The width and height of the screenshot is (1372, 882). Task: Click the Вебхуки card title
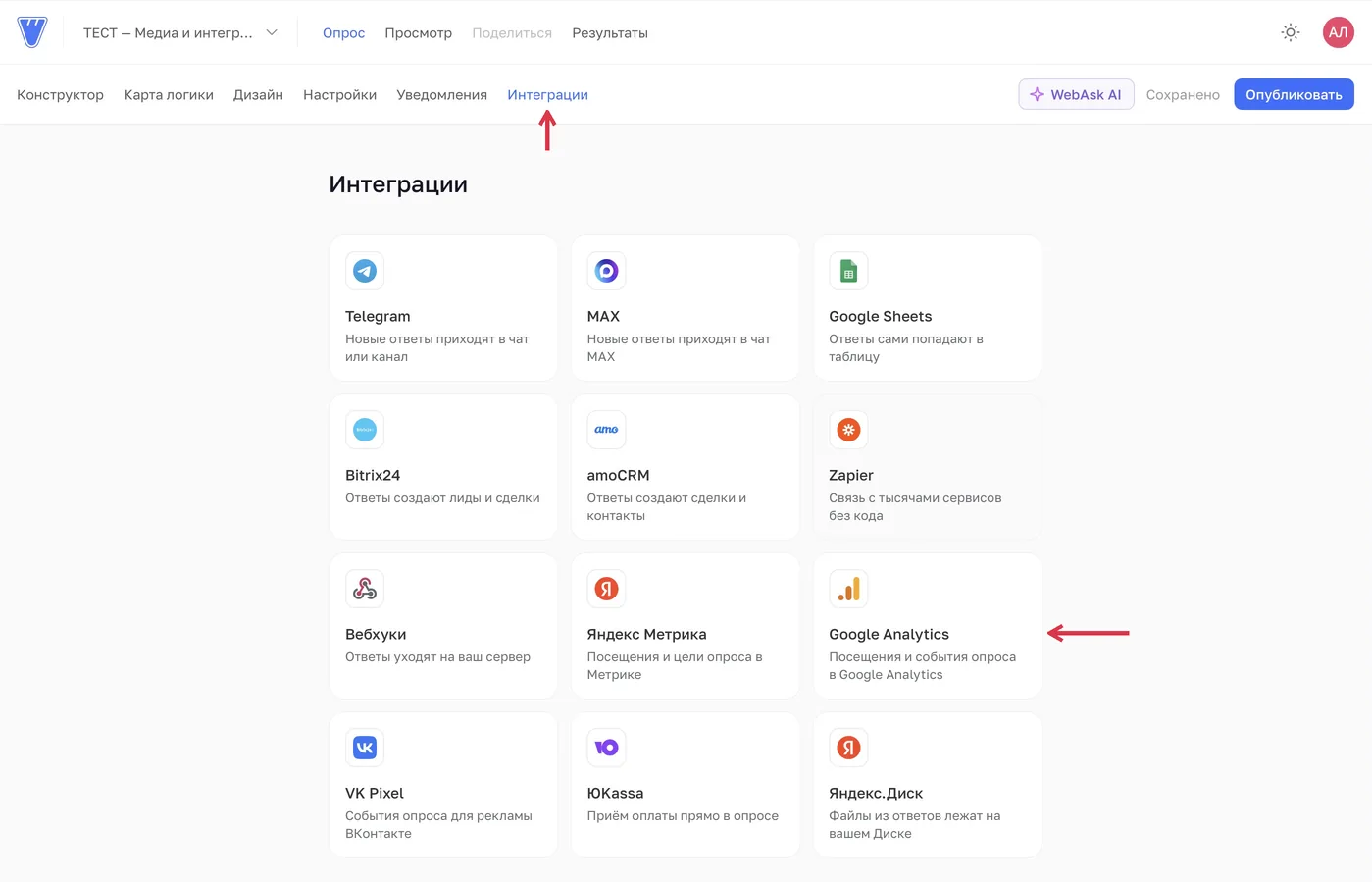pos(376,634)
